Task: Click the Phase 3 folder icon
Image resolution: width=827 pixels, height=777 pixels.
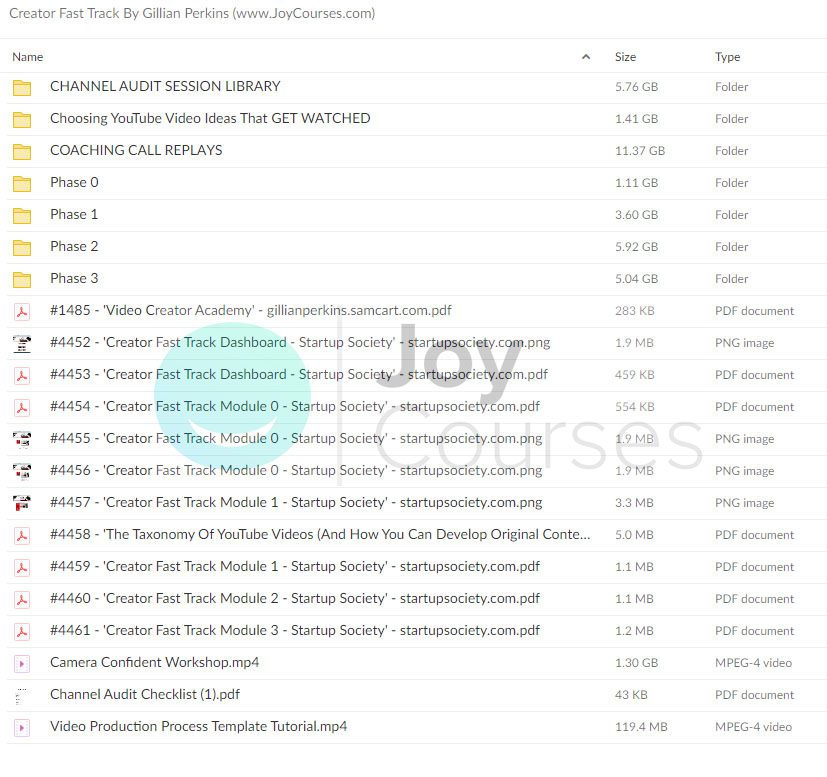Action: 22,280
